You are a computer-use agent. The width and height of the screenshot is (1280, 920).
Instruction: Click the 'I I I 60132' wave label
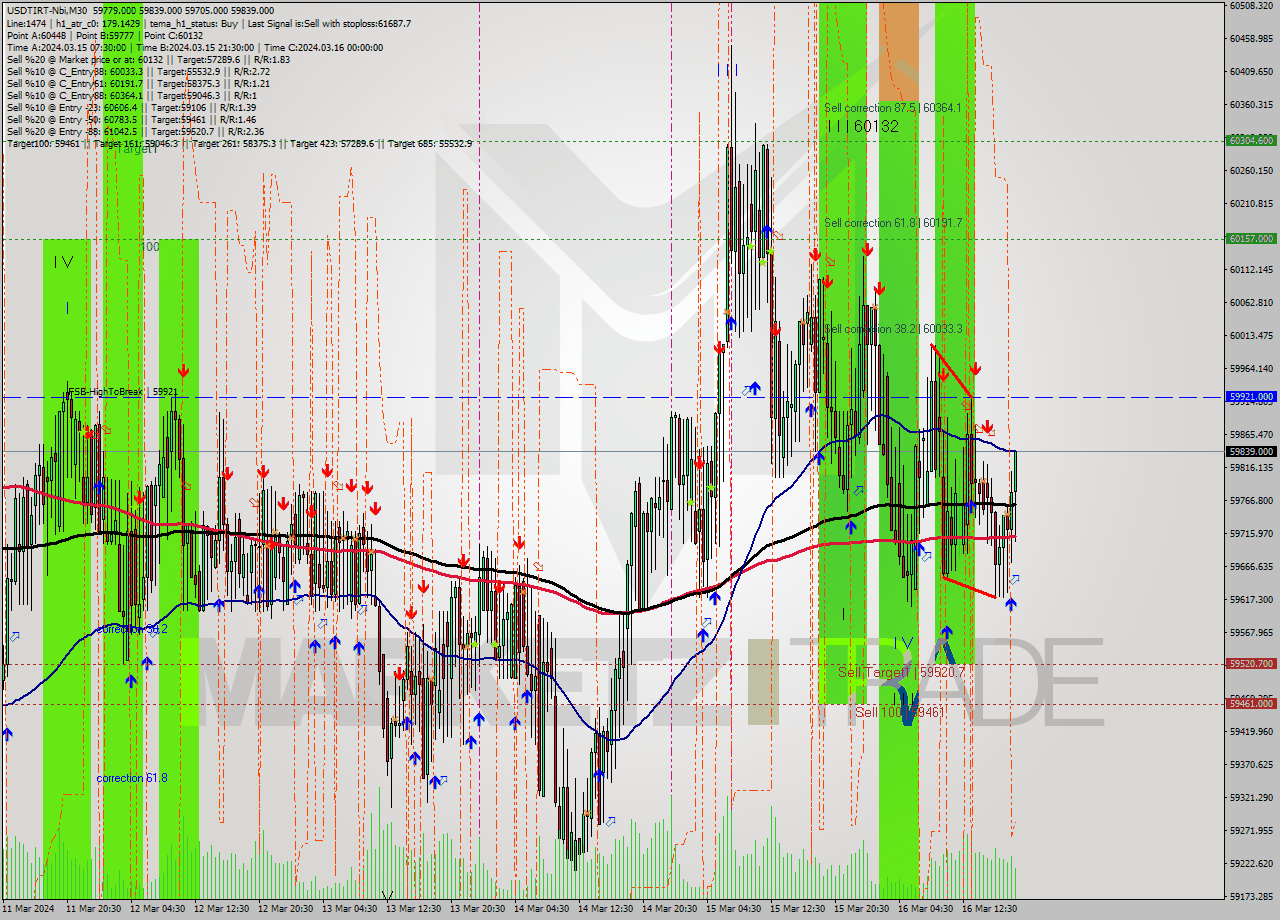[x=862, y=126]
